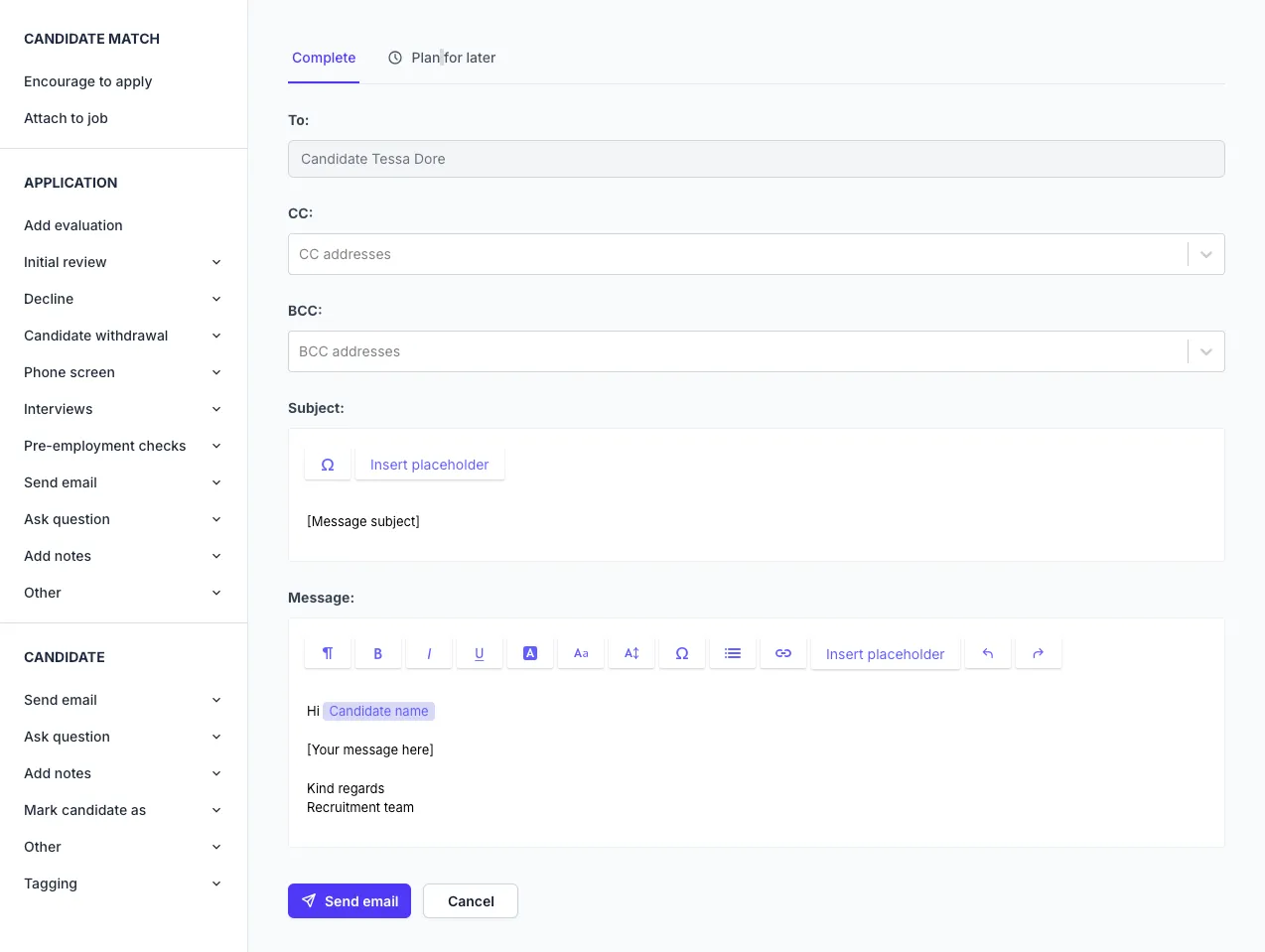Expand the BCC addresses dropdown arrow

(x=1205, y=351)
